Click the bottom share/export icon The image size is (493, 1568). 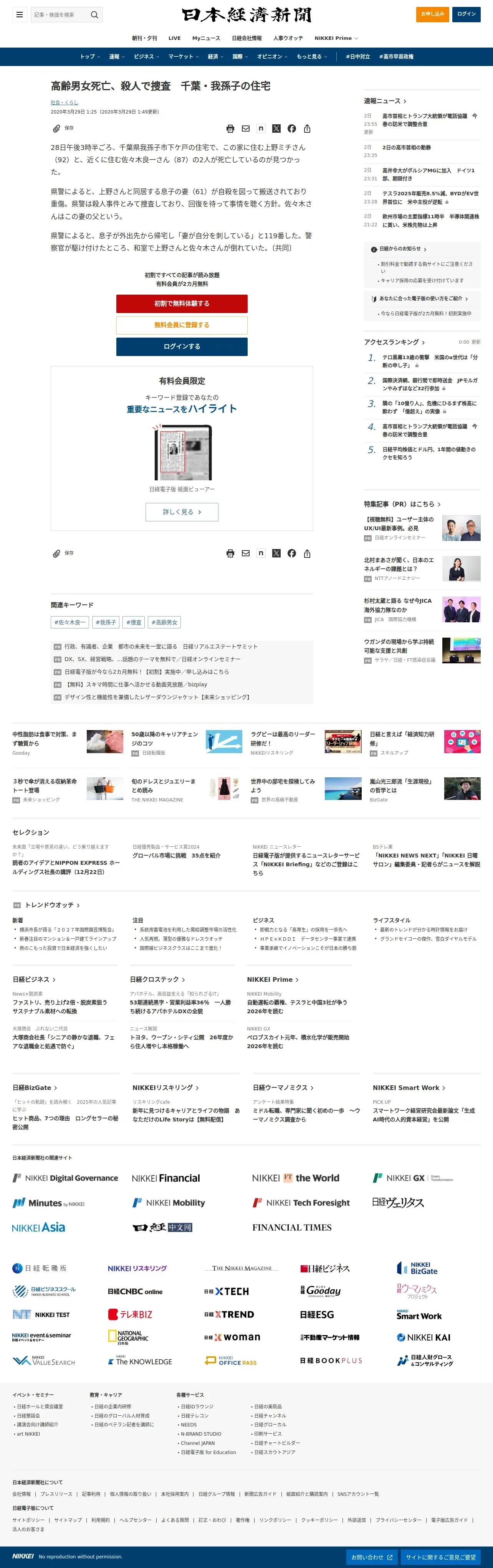[307, 553]
